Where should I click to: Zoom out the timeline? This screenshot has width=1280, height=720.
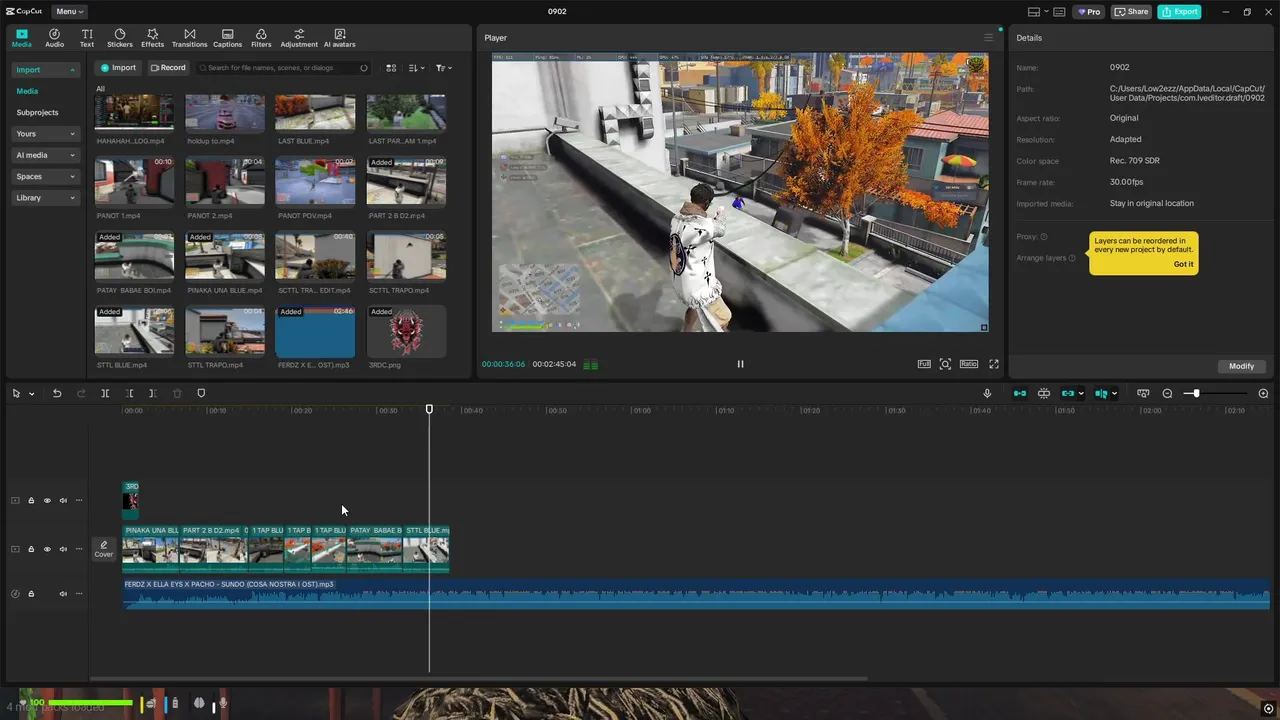1167,394
